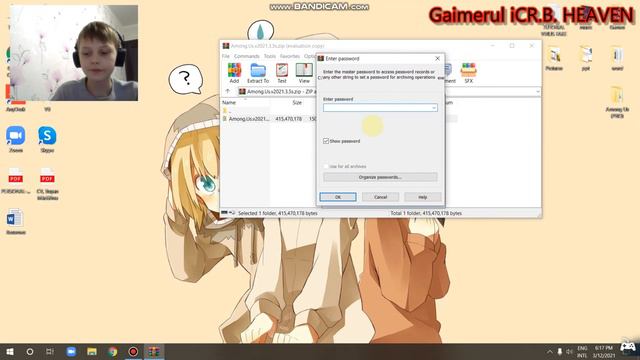Confirm password with the OK button
The image size is (640, 360).
click(x=338, y=197)
